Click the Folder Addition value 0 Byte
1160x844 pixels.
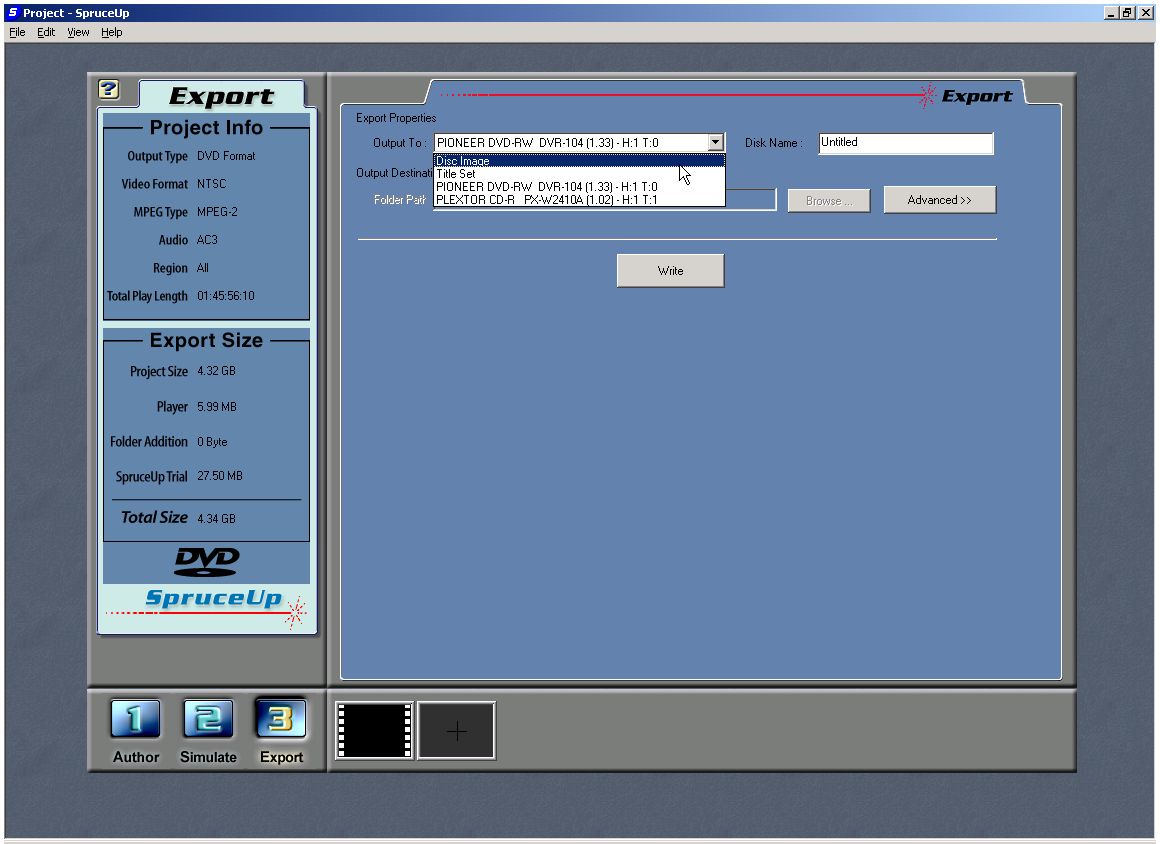click(212, 442)
